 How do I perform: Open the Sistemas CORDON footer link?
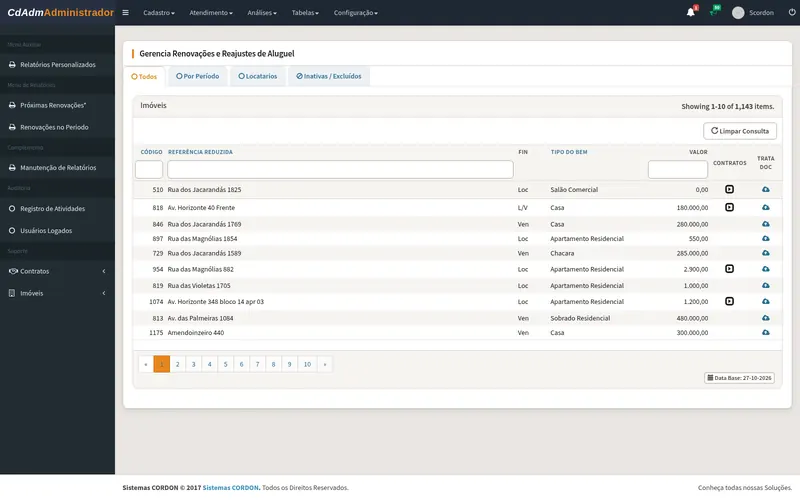231,488
